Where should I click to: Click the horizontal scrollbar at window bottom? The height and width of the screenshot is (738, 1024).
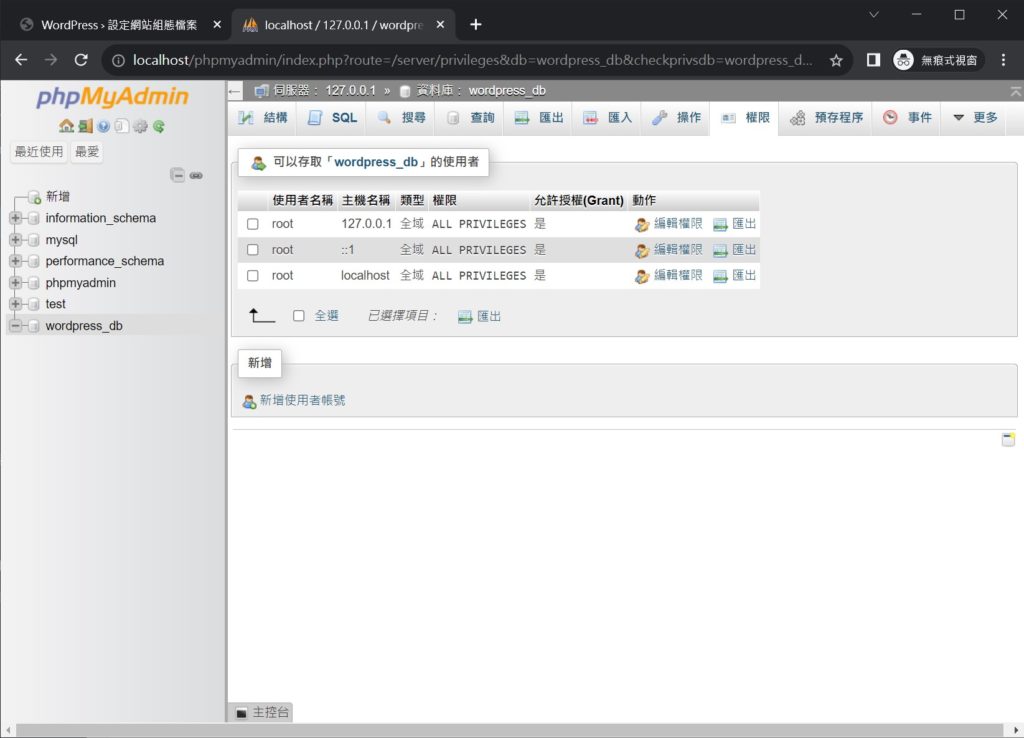tap(509, 730)
